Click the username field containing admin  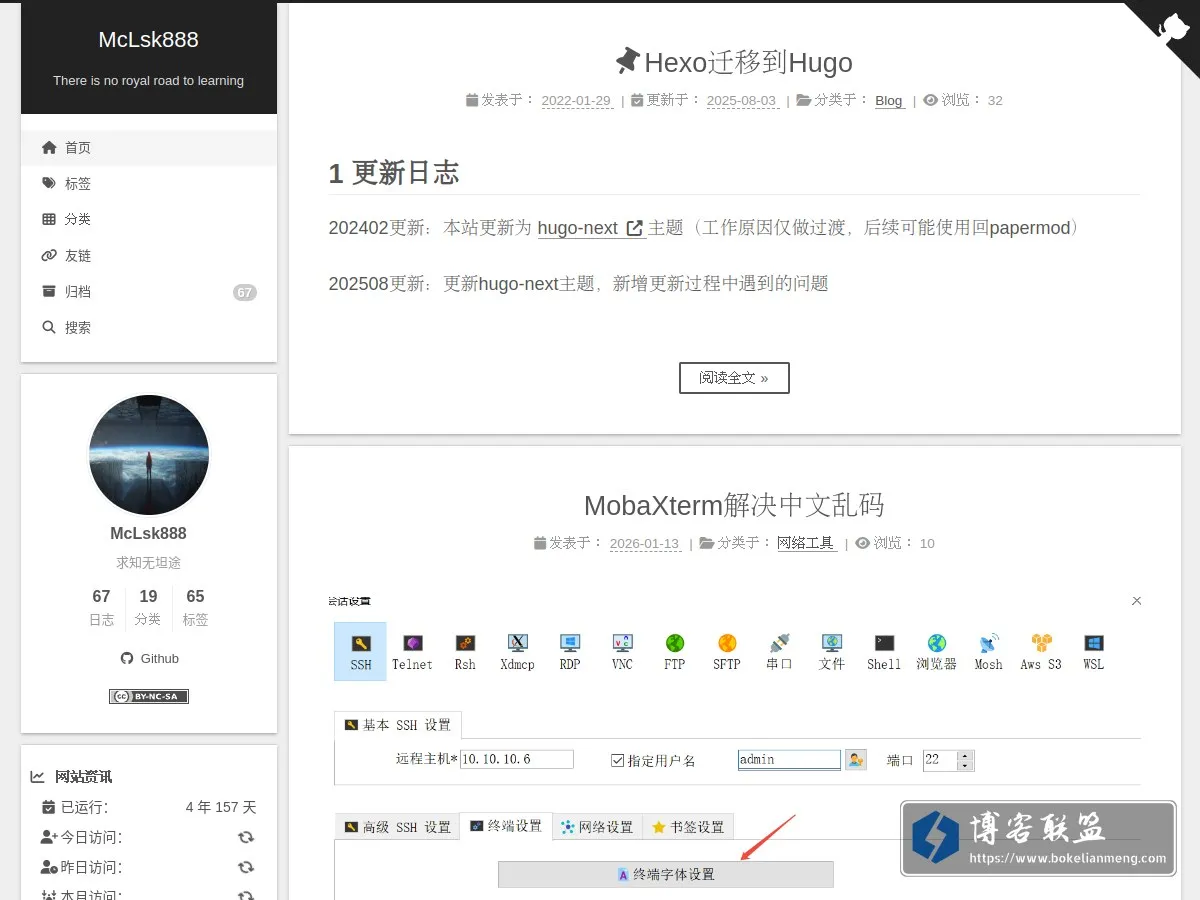(x=789, y=760)
